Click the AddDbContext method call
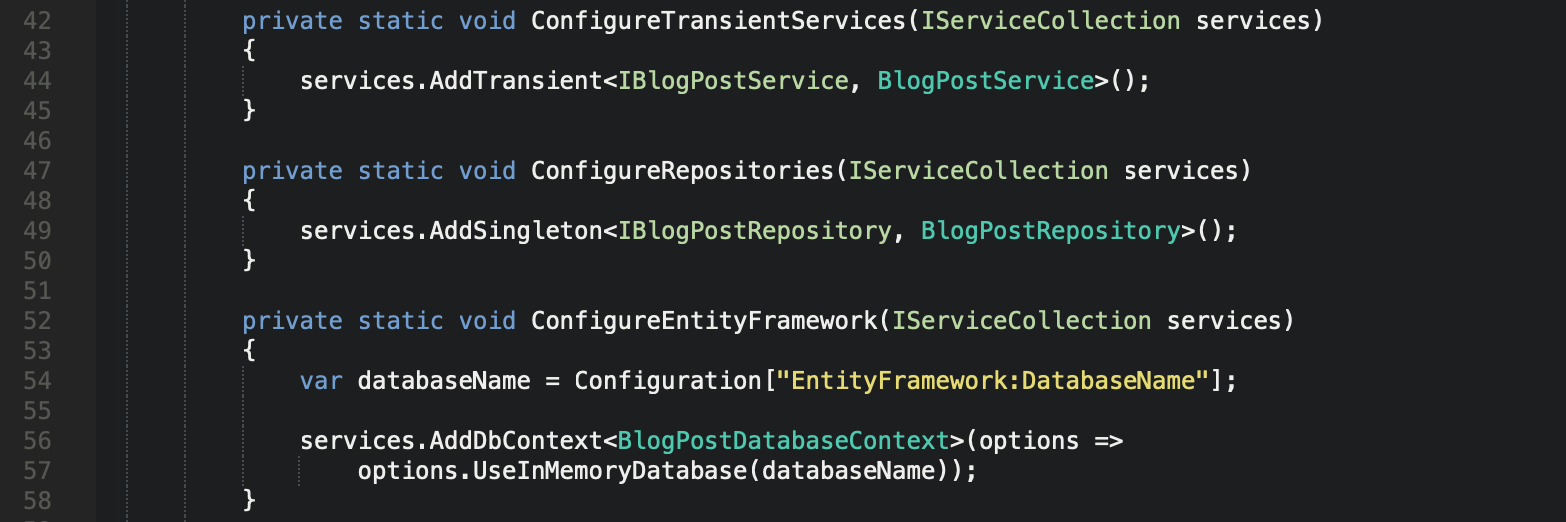Screen dimensions: 1566x522 (516, 440)
